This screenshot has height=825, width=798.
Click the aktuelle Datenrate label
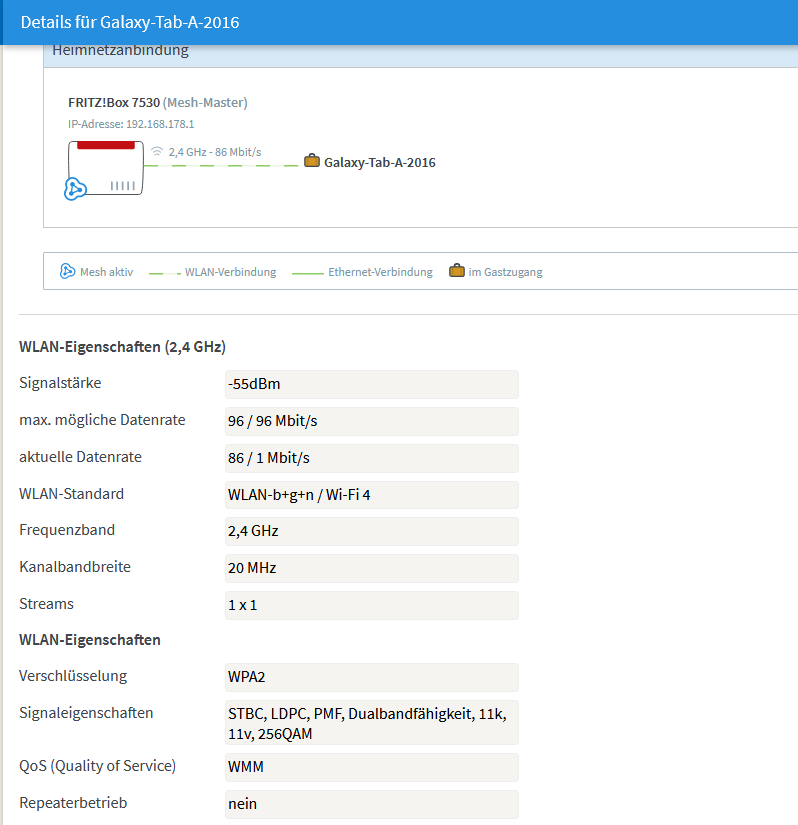[x=80, y=457]
